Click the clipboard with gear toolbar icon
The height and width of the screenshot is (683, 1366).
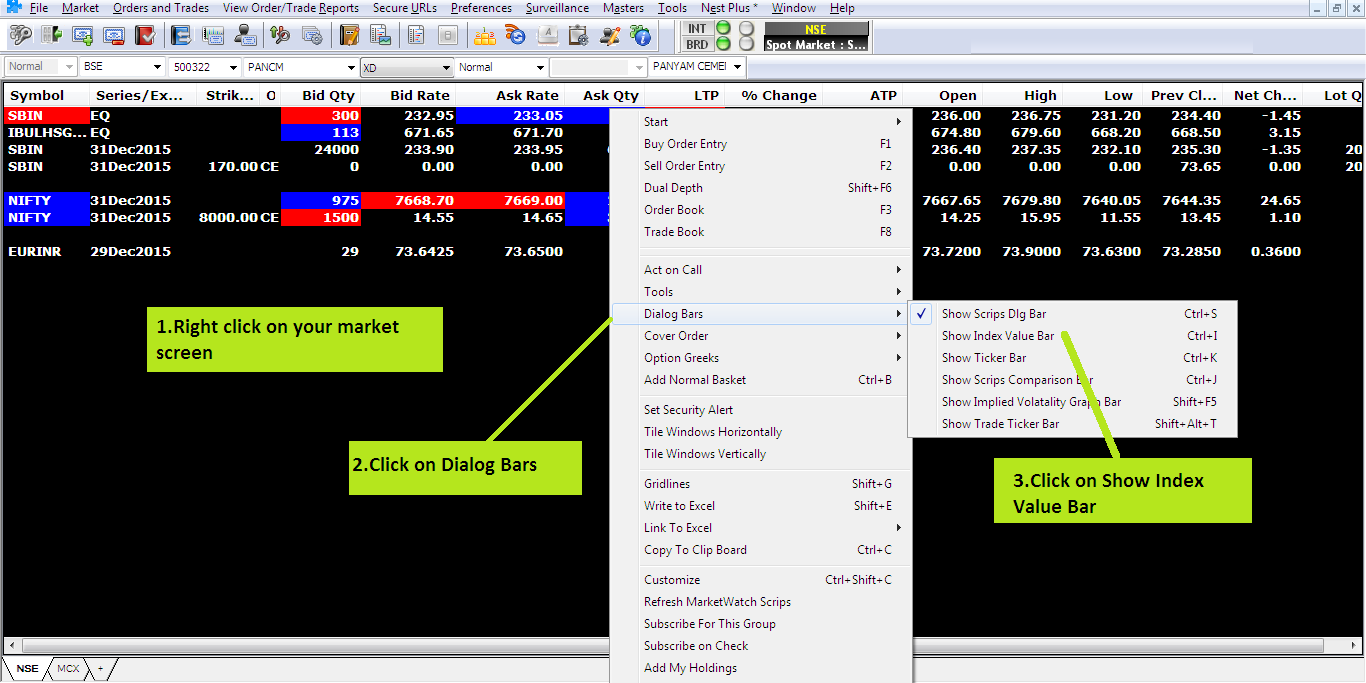coord(578,36)
